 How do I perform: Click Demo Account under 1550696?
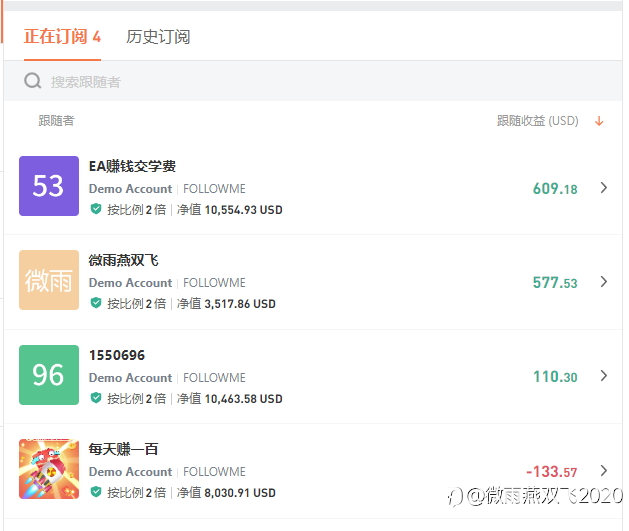pyautogui.click(x=130, y=377)
